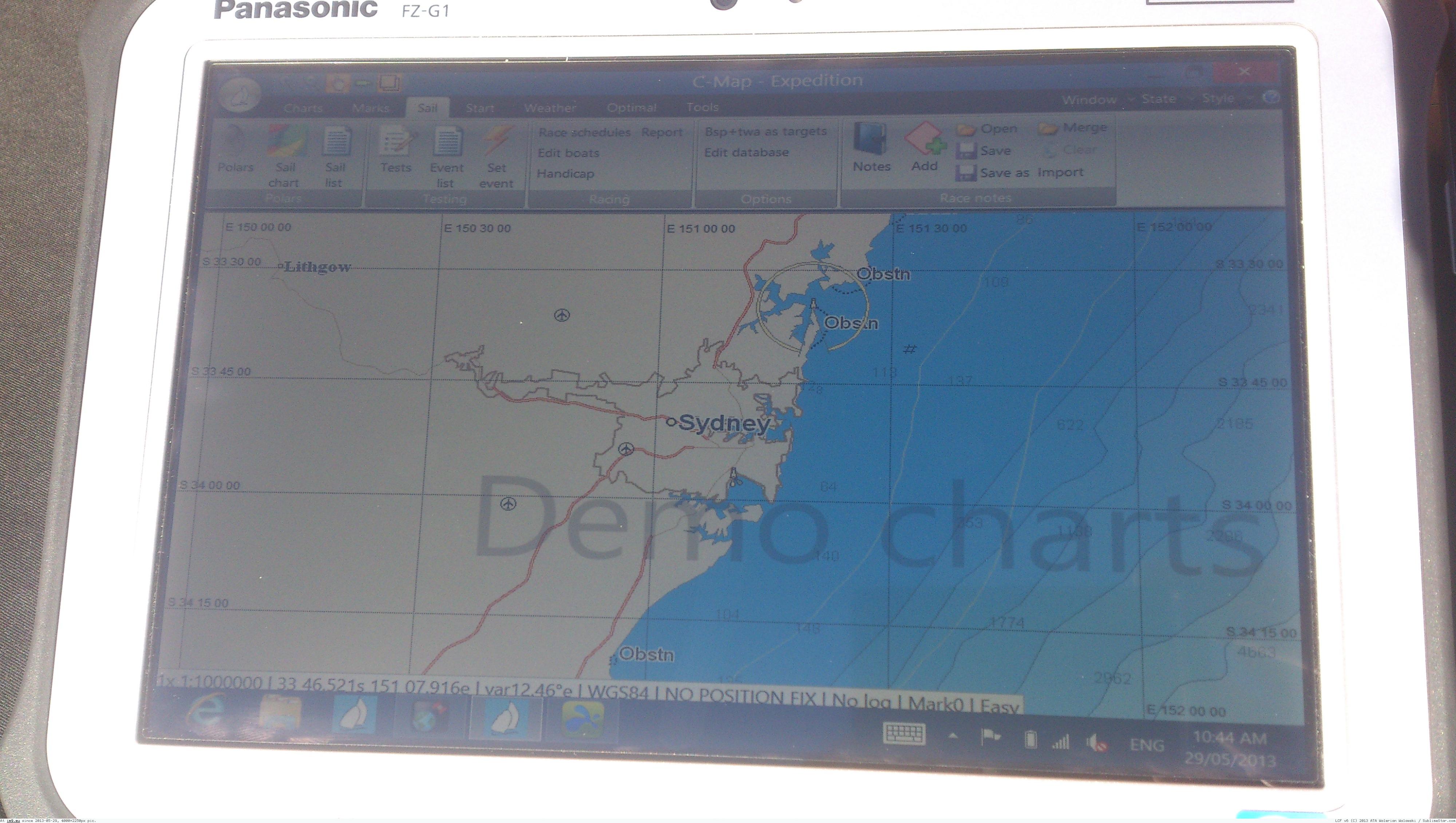Open the Sail chart tool
1456x823 pixels.
click(x=285, y=156)
